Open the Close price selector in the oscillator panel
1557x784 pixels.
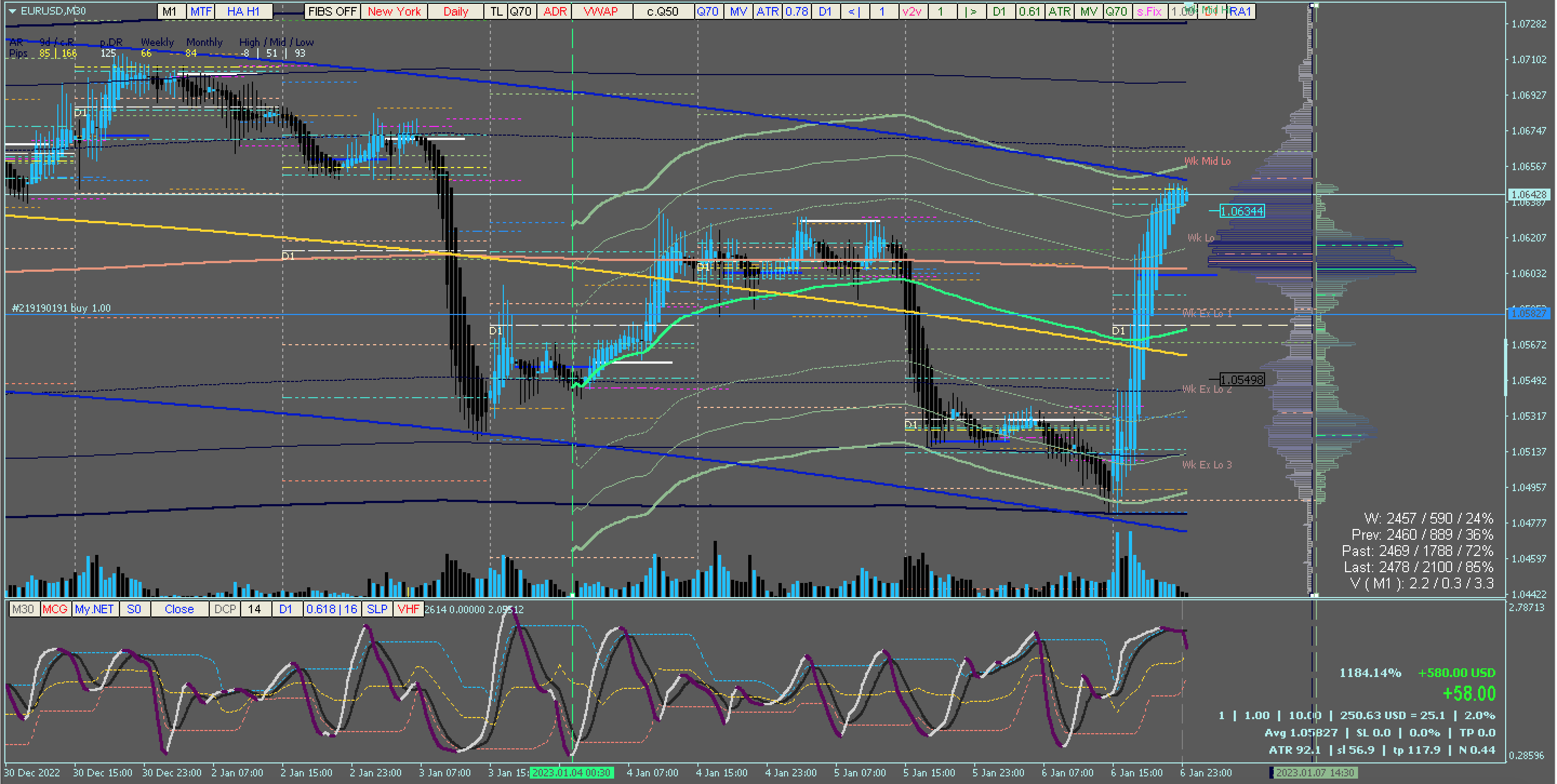(x=179, y=609)
